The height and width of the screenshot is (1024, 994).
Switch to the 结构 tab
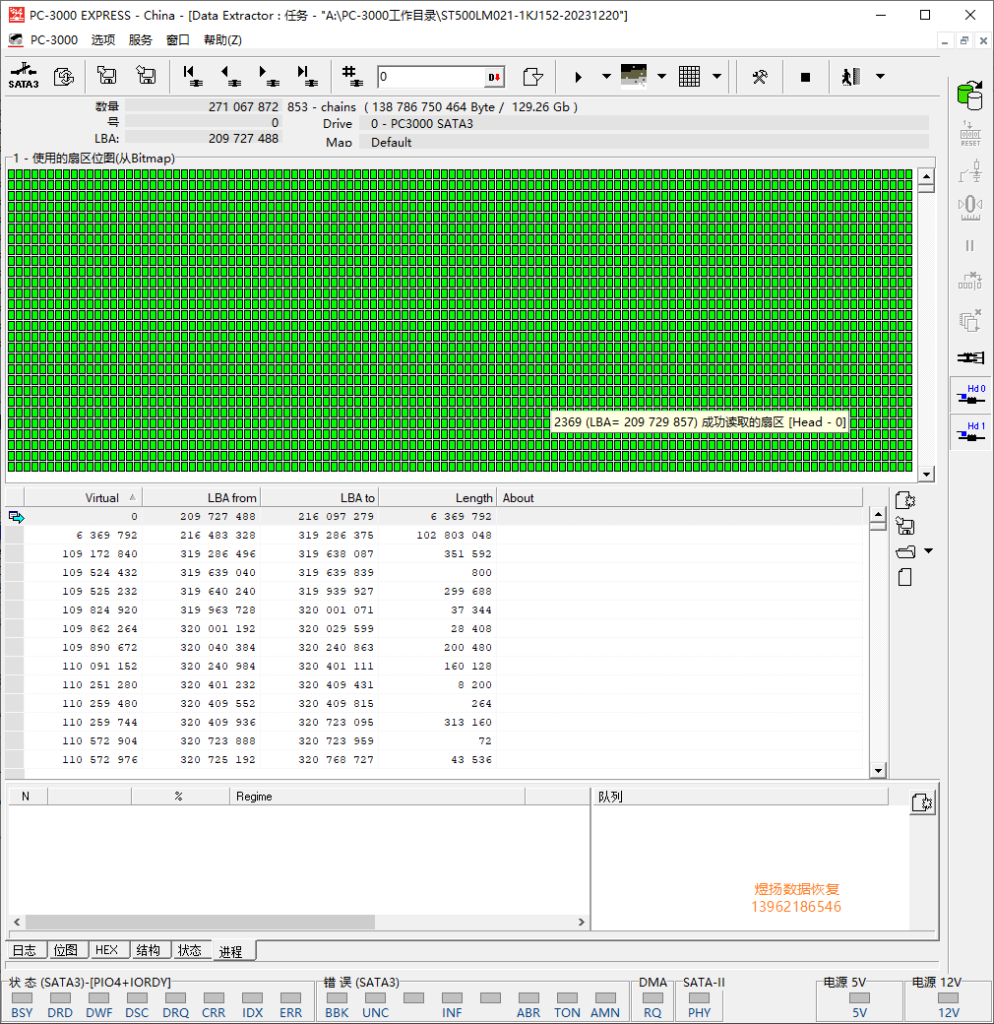click(149, 950)
